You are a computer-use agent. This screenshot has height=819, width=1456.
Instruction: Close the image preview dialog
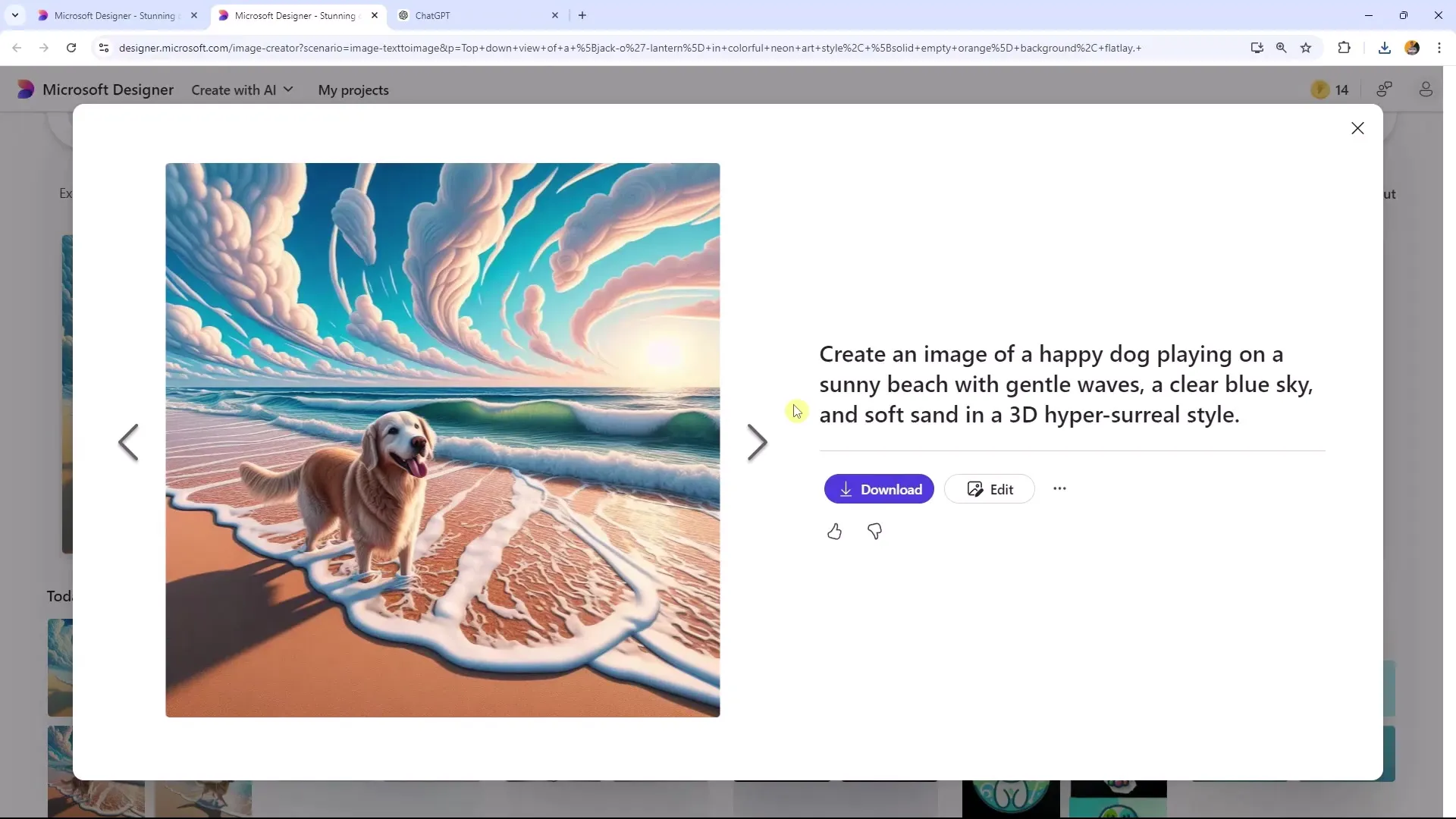tap(1358, 128)
